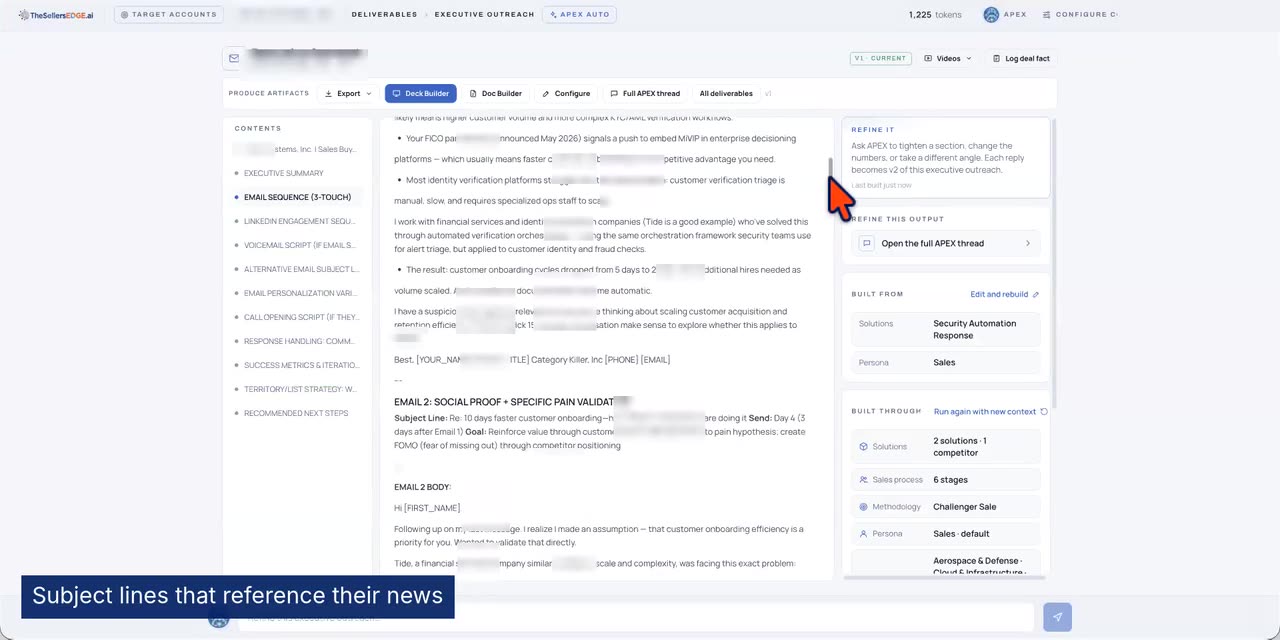Screen dimensions: 1280x640
Task: Click Log deal fact button
Action: (x=1021, y=58)
